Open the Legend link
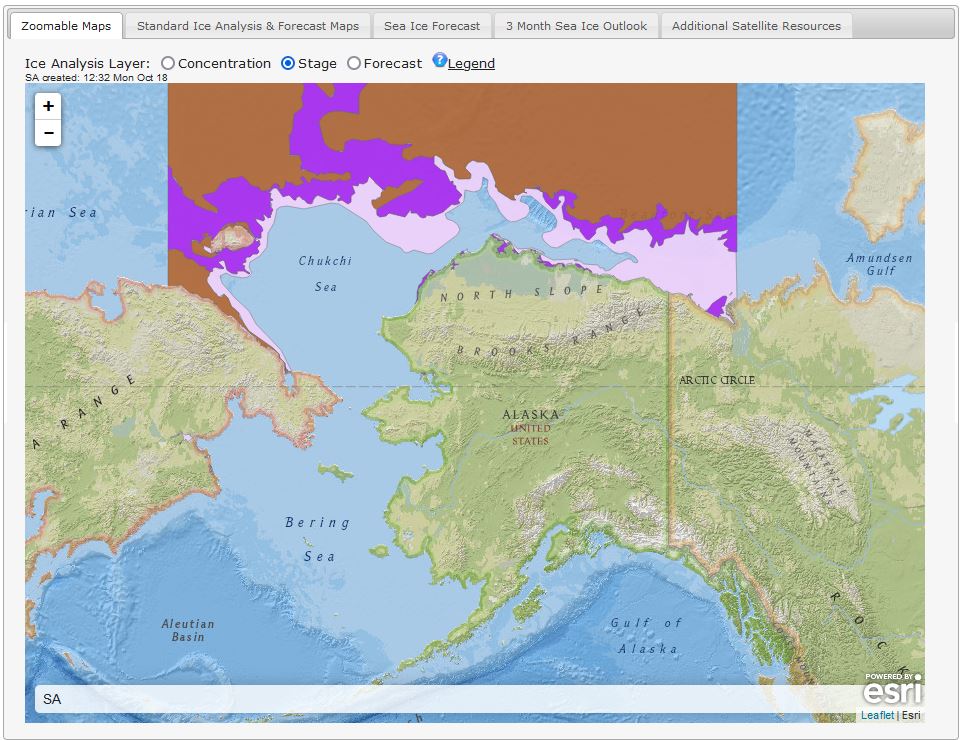Viewport: 961px width, 740px height. 471,64
